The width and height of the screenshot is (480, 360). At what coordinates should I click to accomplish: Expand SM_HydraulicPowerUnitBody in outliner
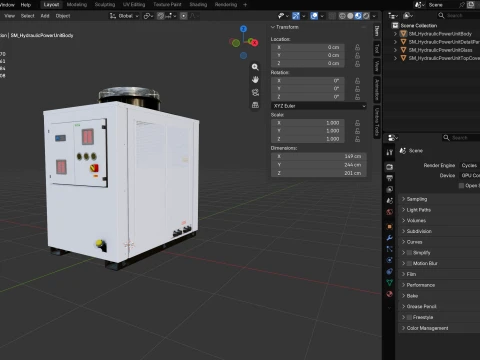tap(395, 34)
